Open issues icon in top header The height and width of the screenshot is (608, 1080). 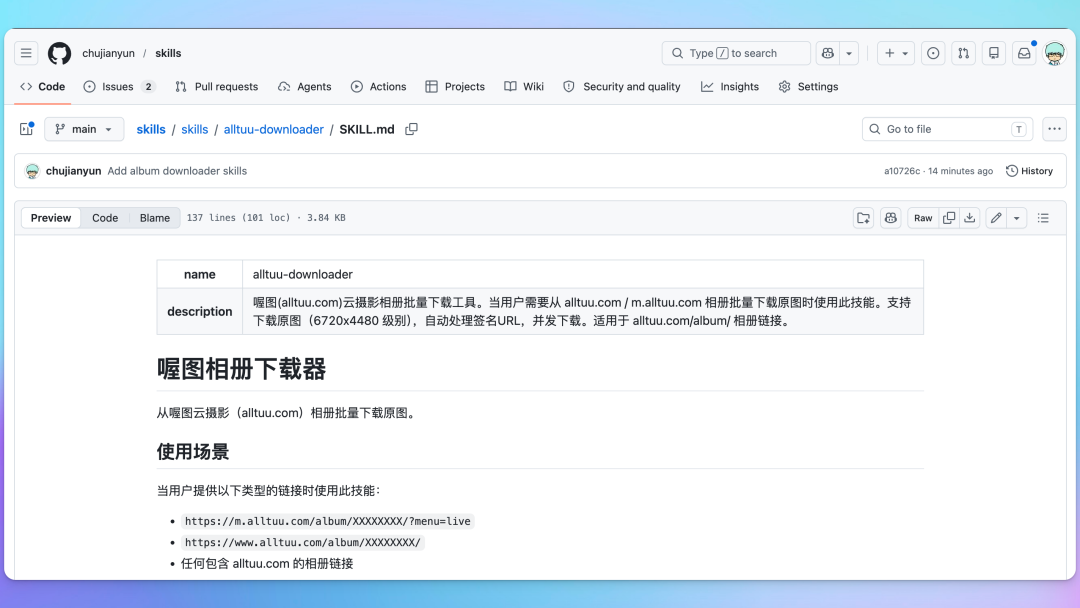click(933, 53)
